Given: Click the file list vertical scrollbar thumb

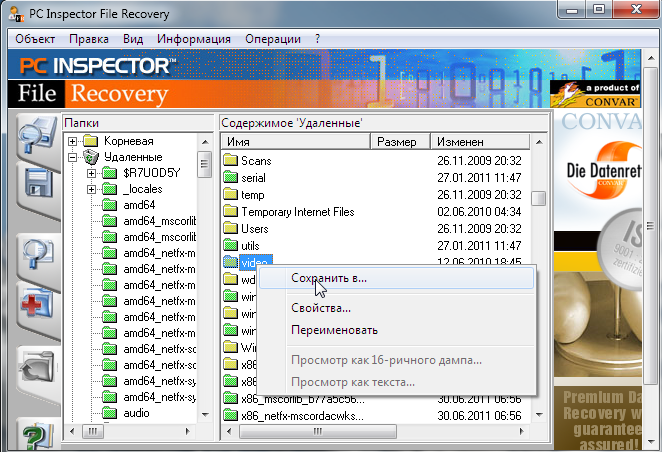Looking at the screenshot, I should coord(539,198).
